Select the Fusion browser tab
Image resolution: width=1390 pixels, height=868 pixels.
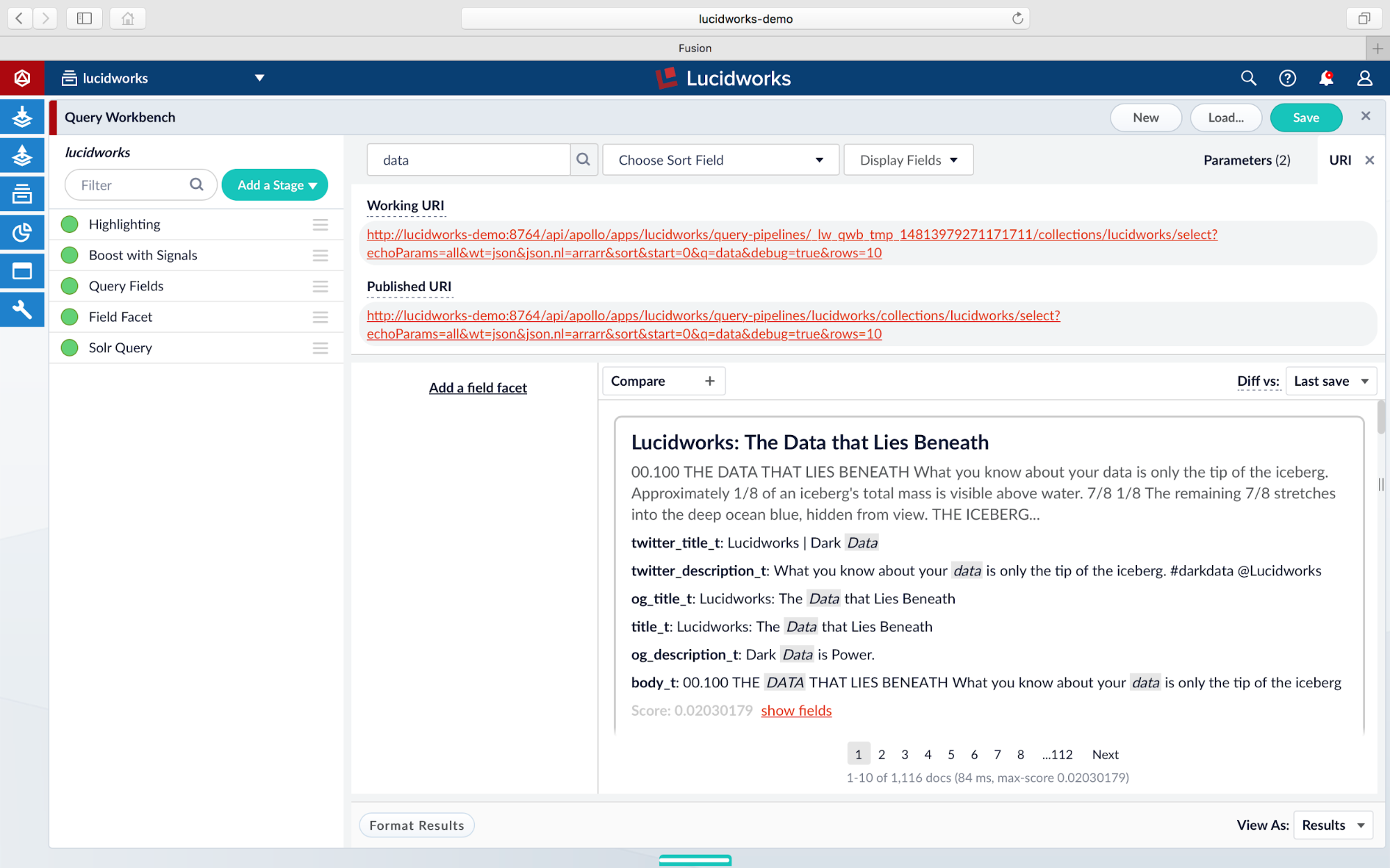(695, 48)
